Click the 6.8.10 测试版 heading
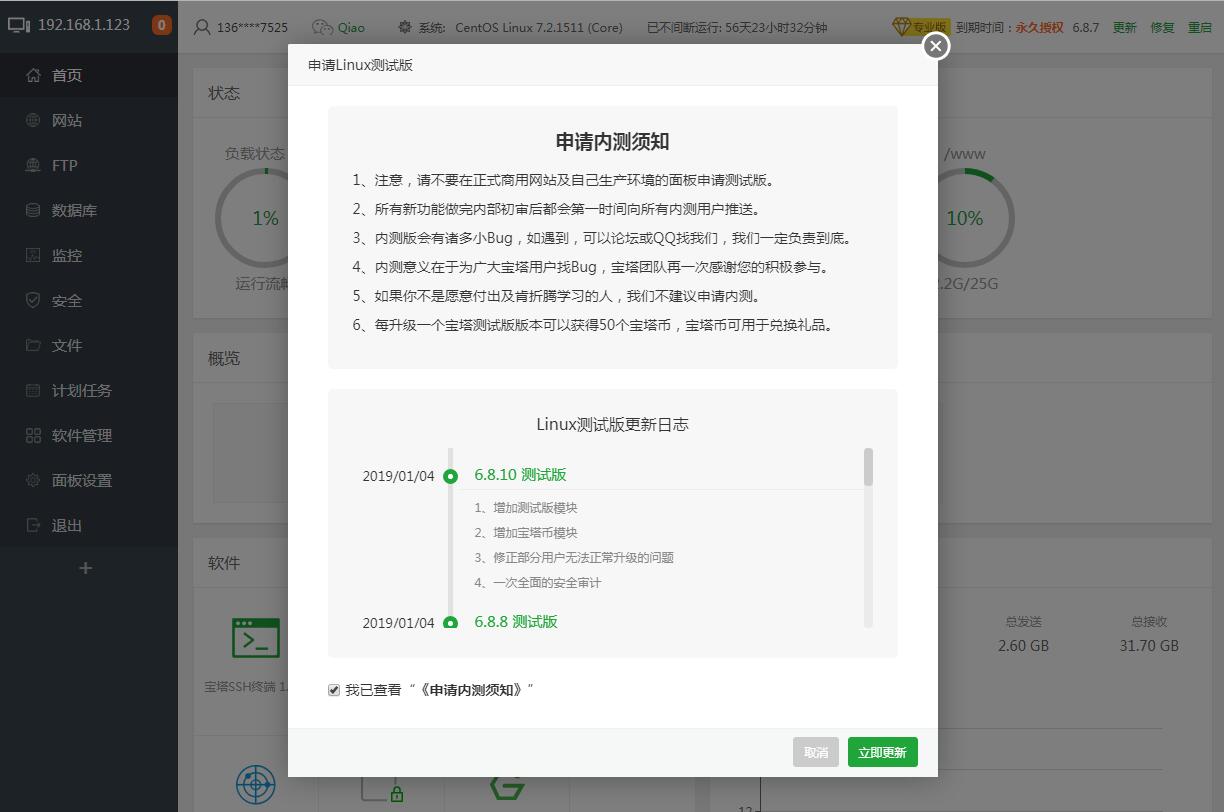Image resolution: width=1224 pixels, height=812 pixels. pos(520,475)
